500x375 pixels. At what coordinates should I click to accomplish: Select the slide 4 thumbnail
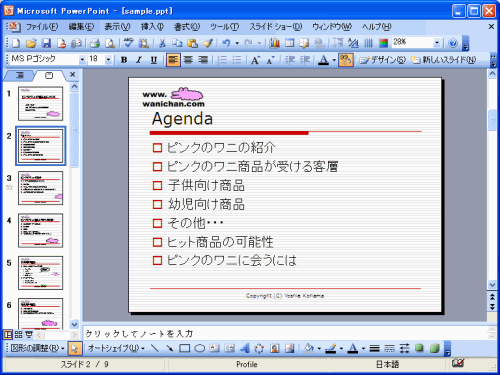click(40, 230)
